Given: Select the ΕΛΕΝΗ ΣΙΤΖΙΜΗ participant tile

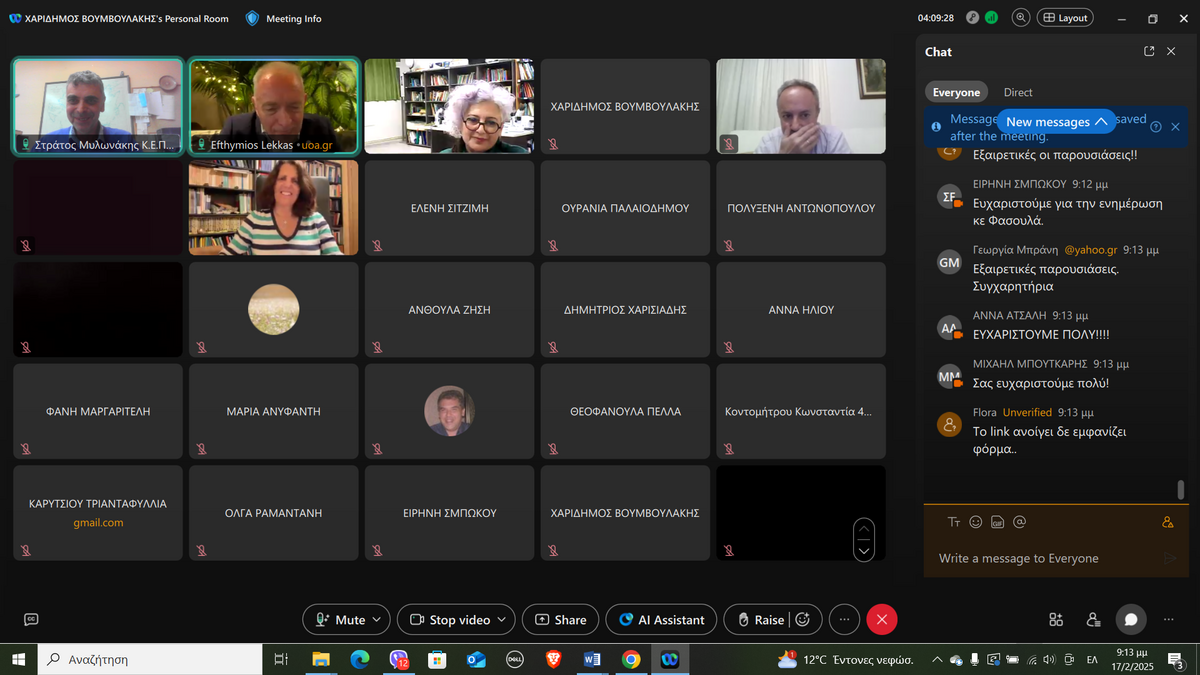Looking at the screenshot, I should pyautogui.click(x=449, y=208).
